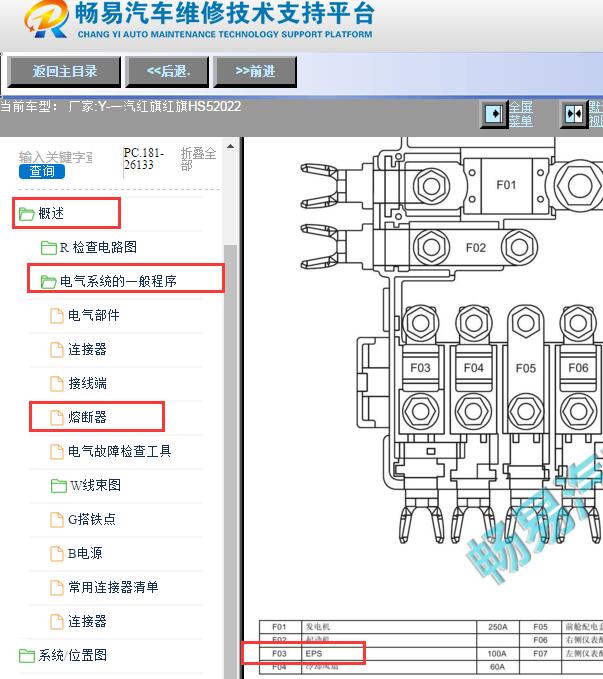
Task: Click the default view split icon
Action: [573, 114]
